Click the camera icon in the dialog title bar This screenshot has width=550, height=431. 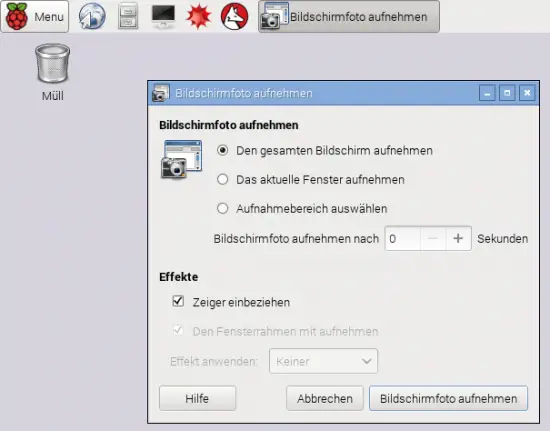click(x=161, y=93)
